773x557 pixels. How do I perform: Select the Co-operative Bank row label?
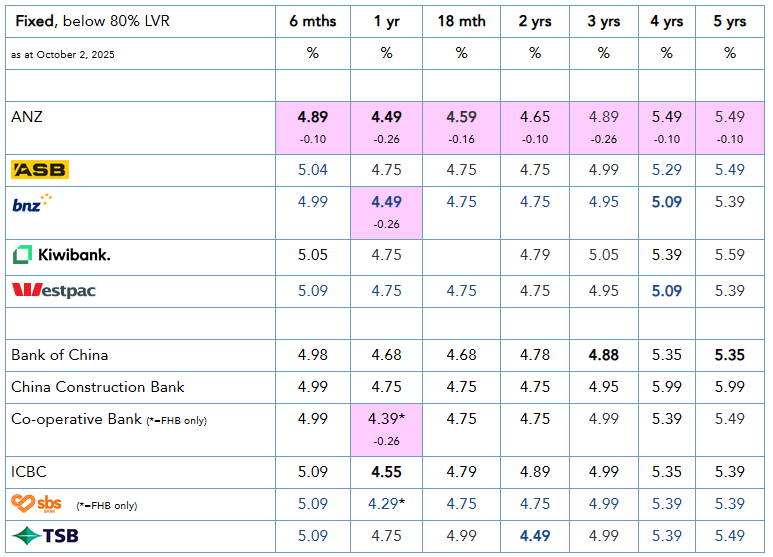point(76,419)
